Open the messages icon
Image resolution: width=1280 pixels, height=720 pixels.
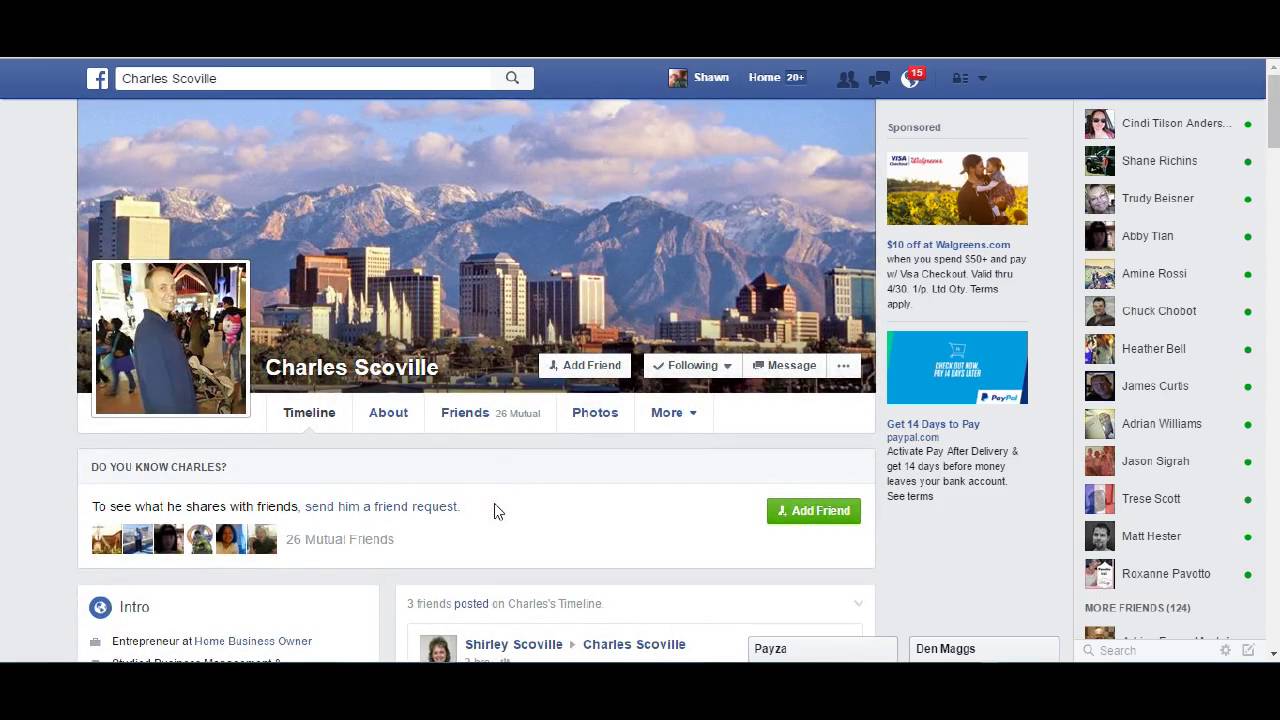[879, 78]
